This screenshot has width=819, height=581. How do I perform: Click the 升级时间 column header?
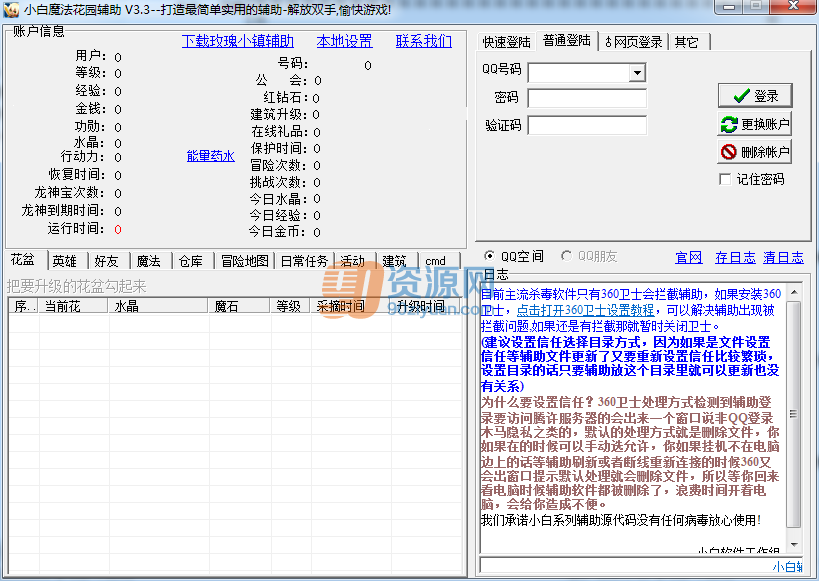coord(426,306)
